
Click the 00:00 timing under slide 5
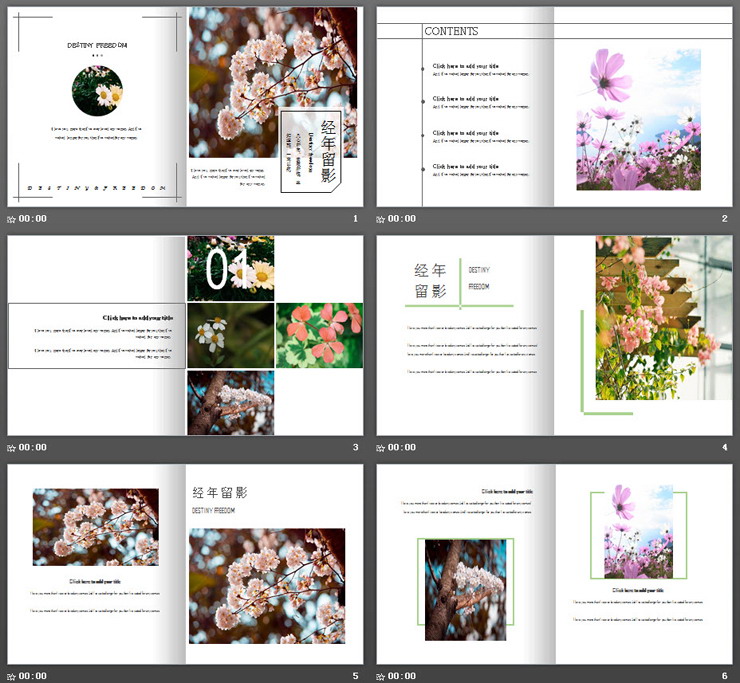point(33,676)
